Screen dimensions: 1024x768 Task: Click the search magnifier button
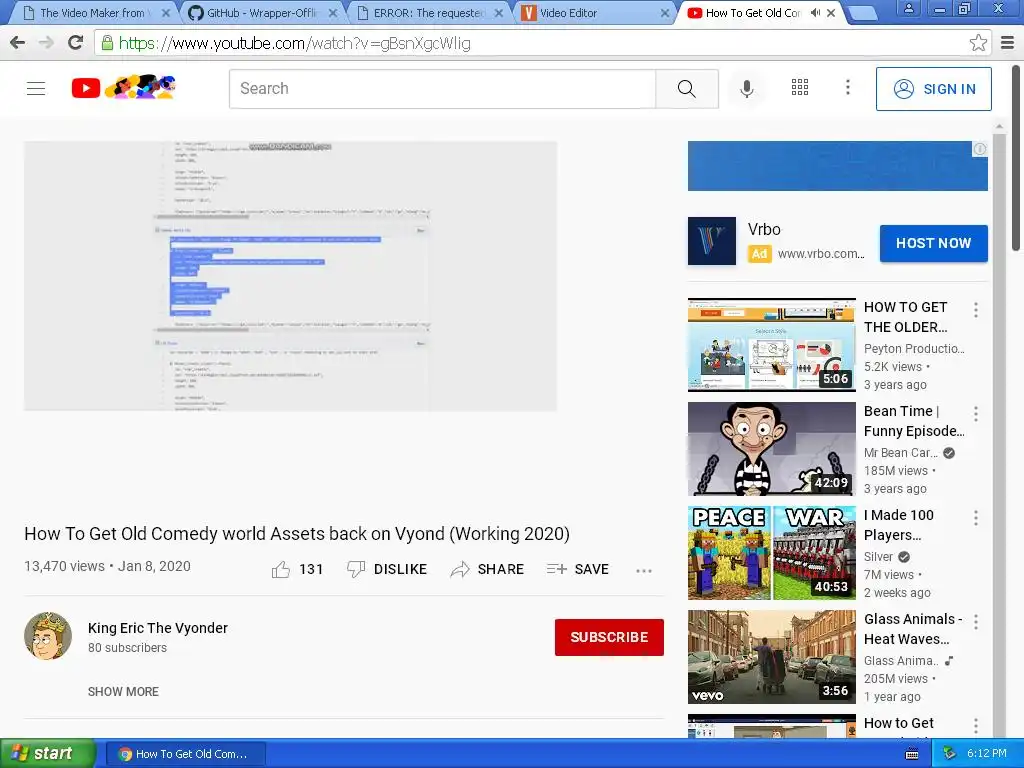click(x=686, y=89)
